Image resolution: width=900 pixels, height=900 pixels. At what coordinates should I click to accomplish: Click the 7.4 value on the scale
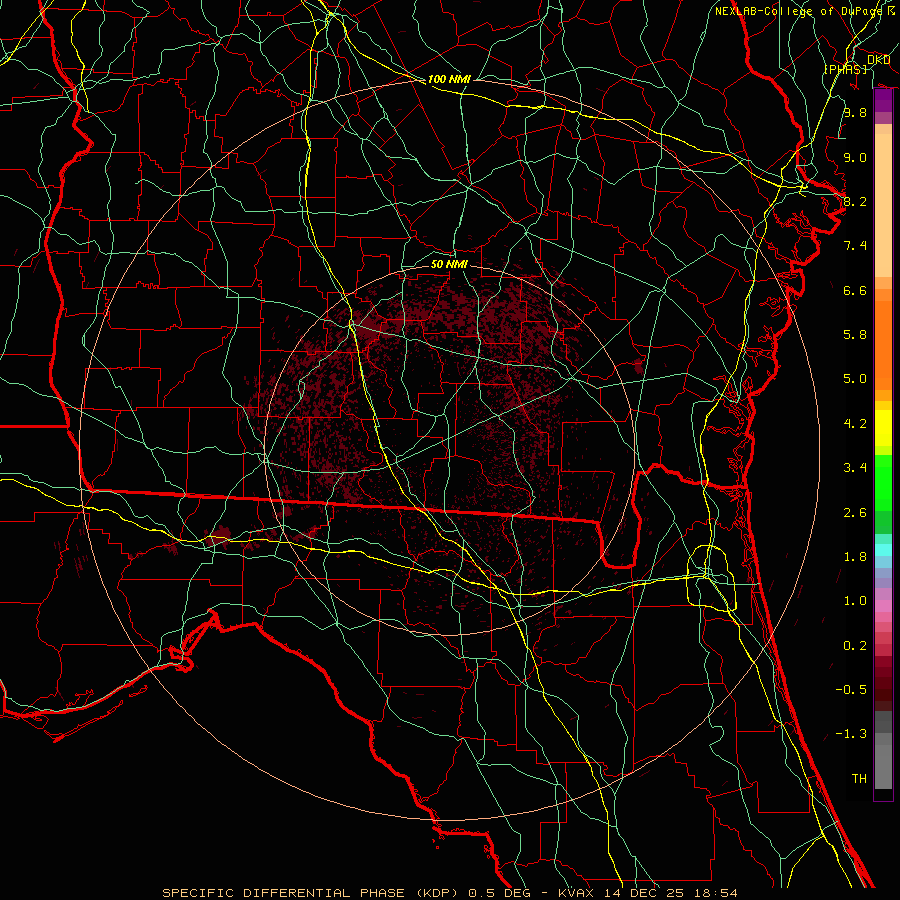click(855, 246)
